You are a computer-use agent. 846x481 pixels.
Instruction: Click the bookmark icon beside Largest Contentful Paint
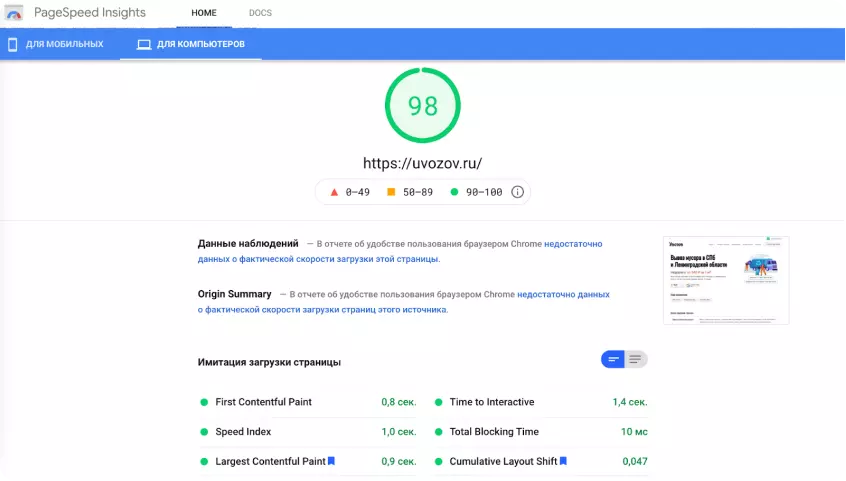pos(331,460)
